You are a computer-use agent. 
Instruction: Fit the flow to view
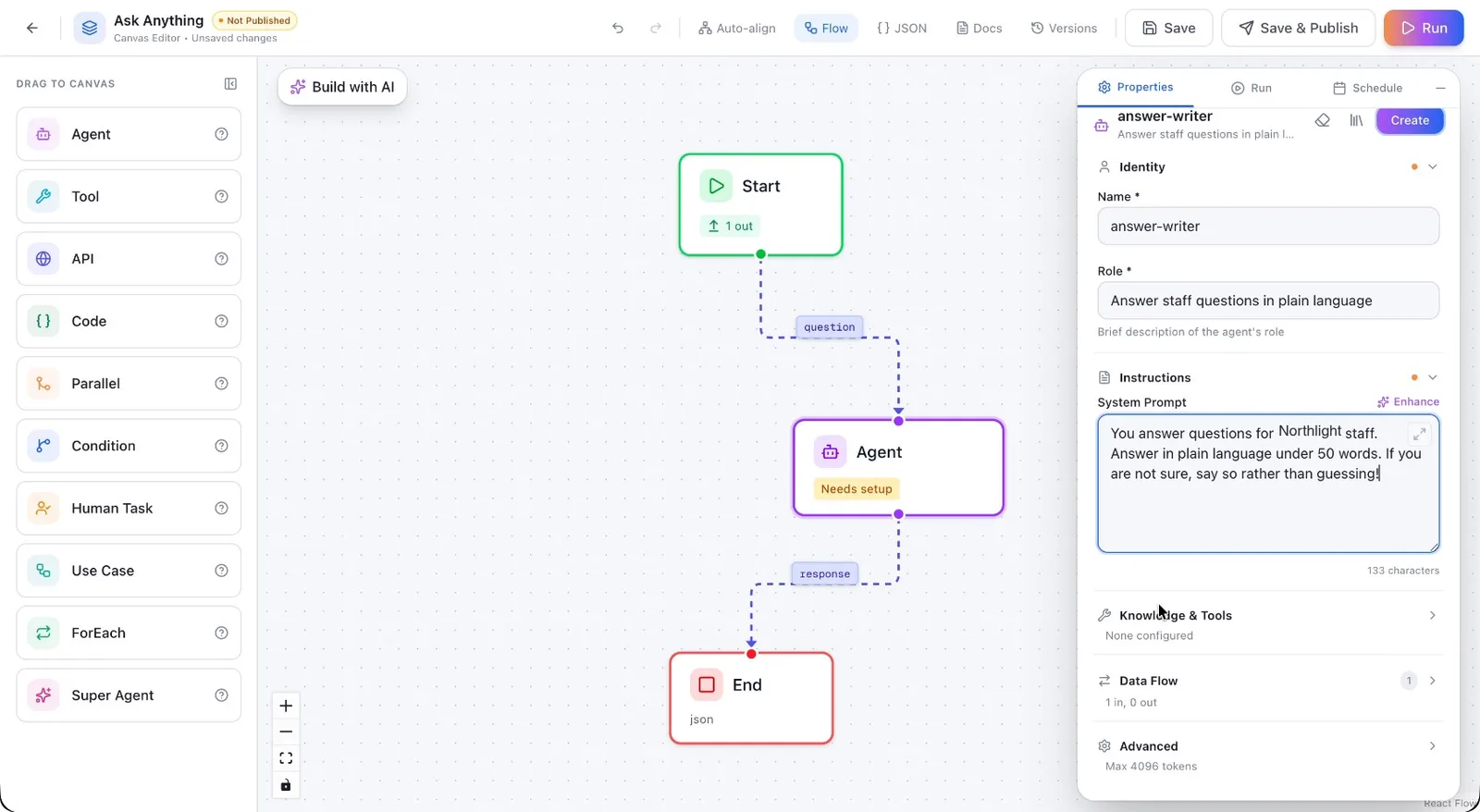pyautogui.click(x=286, y=758)
